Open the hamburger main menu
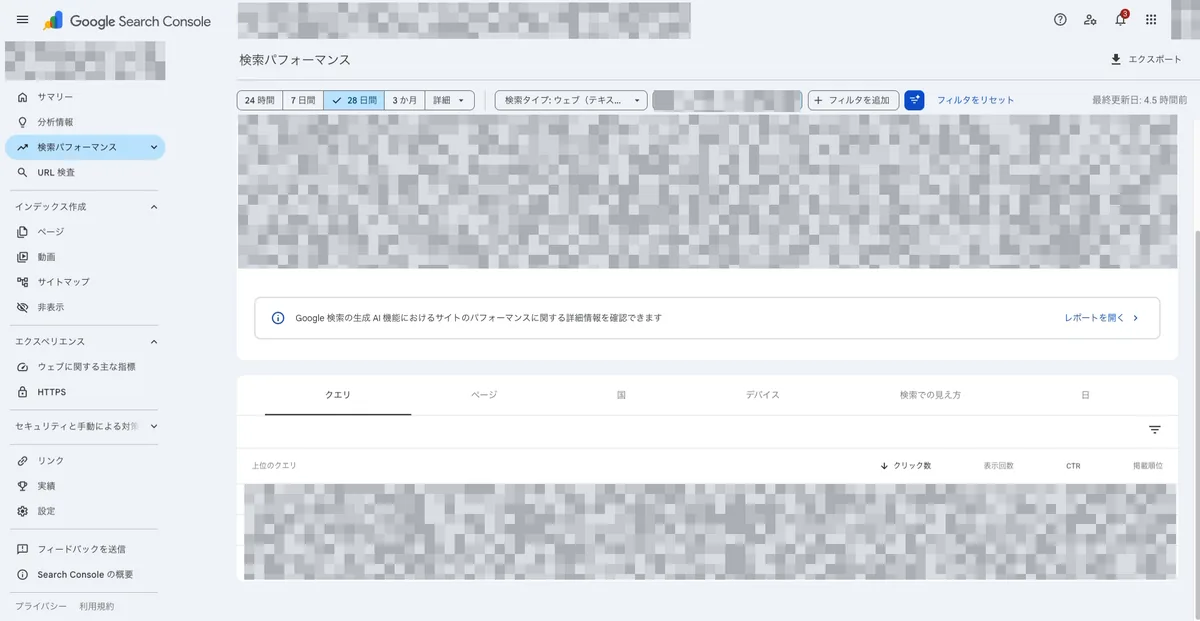This screenshot has width=1200, height=621. [x=22, y=20]
